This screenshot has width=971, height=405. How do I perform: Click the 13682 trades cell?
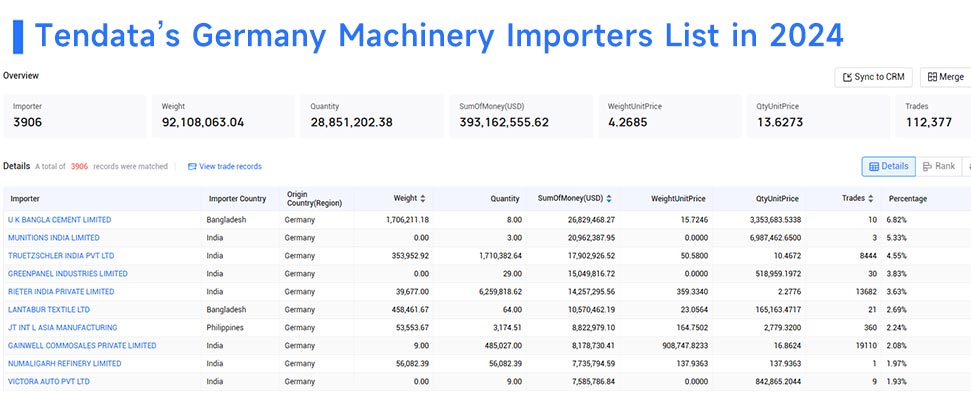pos(867,292)
